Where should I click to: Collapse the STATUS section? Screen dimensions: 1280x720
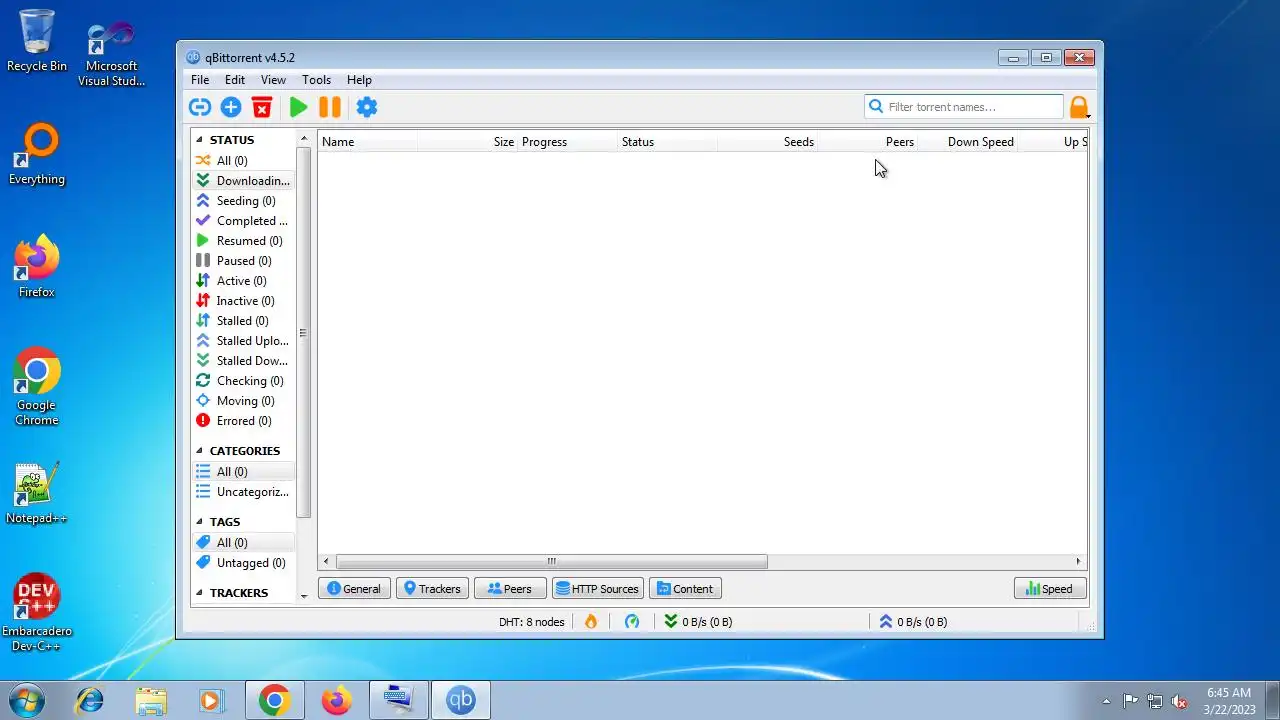tap(199, 140)
